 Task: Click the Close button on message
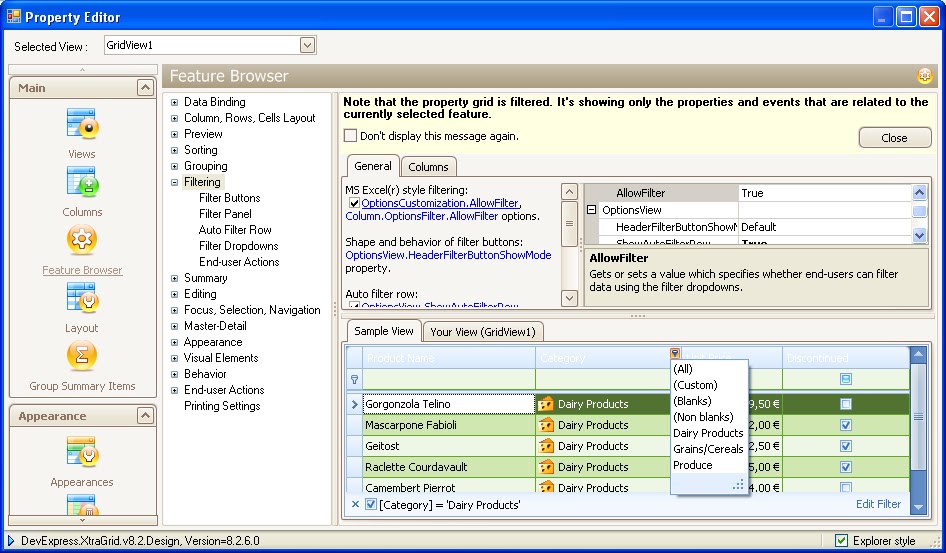895,137
